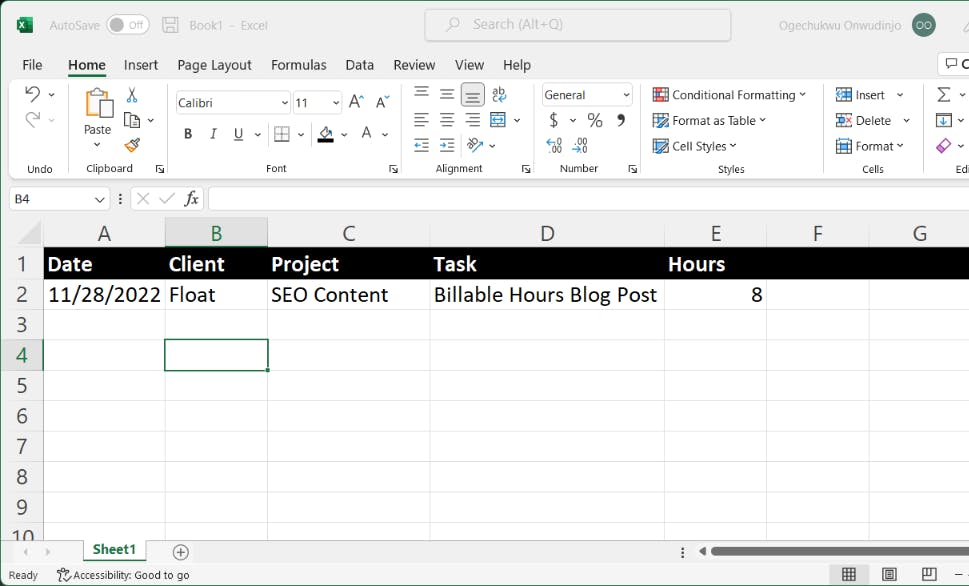Open the Calibri font name dropdown
Image resolution: width=969 pixels, height=586 pixels.
(284, 102)
